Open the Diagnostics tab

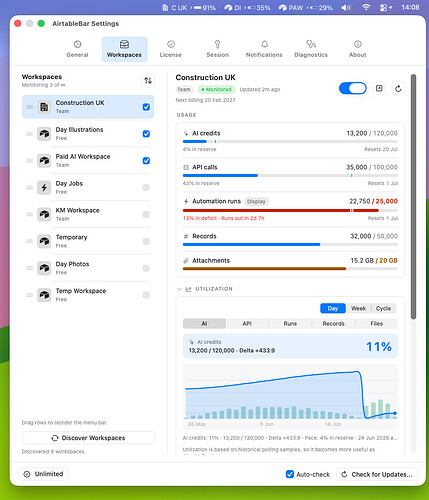311,49
